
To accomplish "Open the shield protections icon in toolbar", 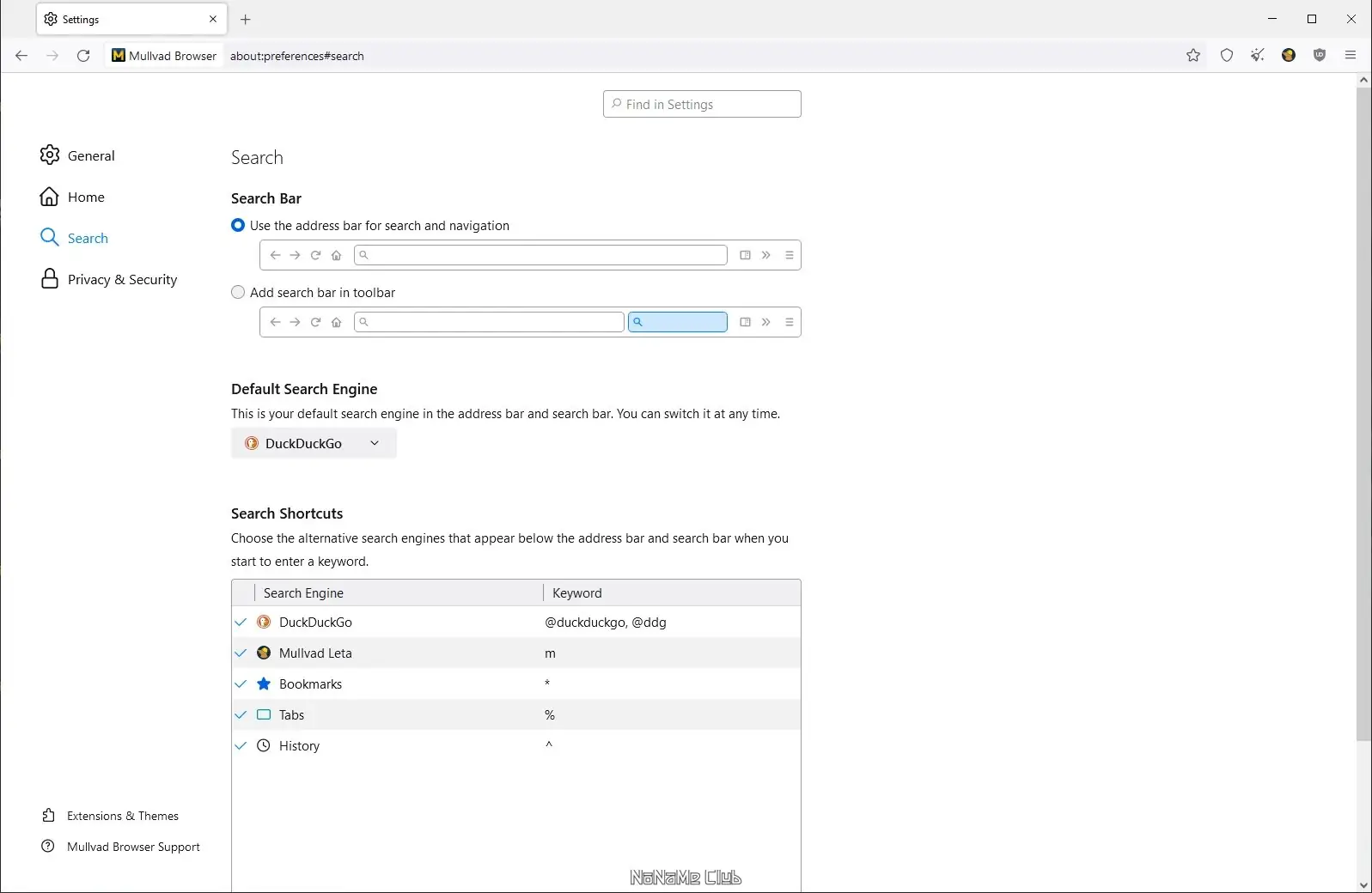I will (1227, 56).
